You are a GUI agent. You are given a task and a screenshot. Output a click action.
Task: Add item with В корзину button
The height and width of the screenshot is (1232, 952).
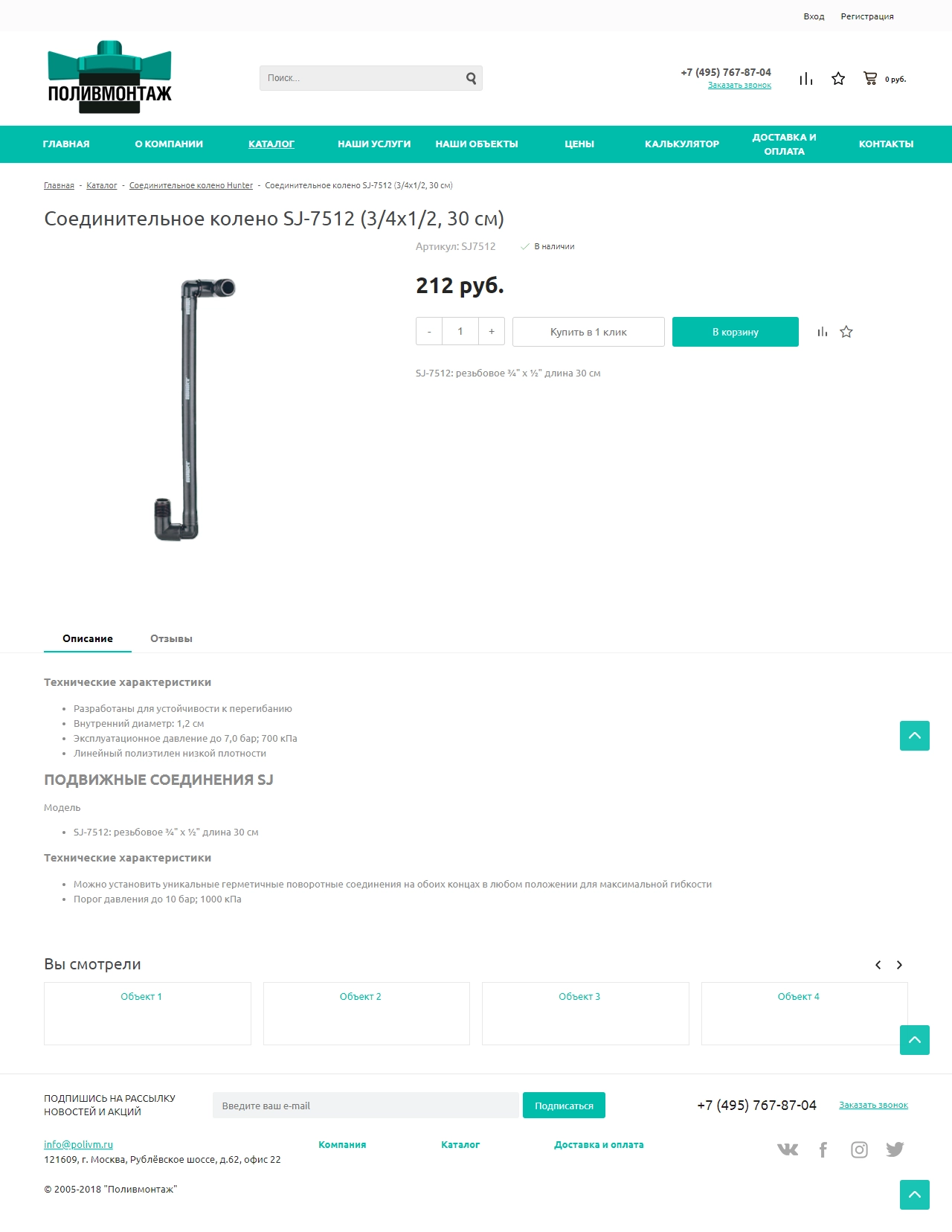point(736,332)
